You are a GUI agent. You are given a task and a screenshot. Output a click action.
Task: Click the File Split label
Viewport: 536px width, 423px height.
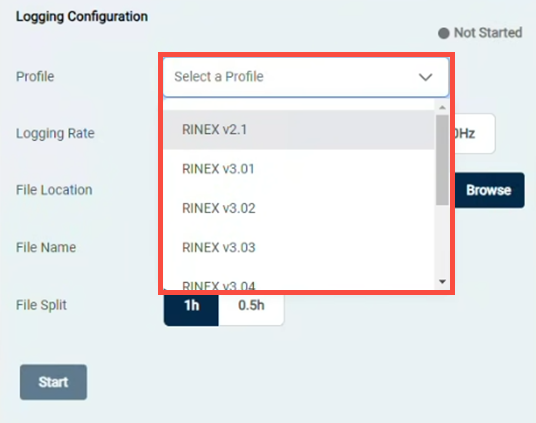[41, 305]
